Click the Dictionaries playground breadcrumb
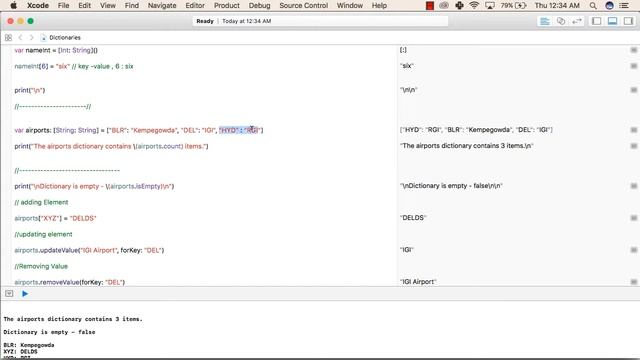The height and width of the screenshot is (360, 640). pyautogui.click(x=64, y=38)
